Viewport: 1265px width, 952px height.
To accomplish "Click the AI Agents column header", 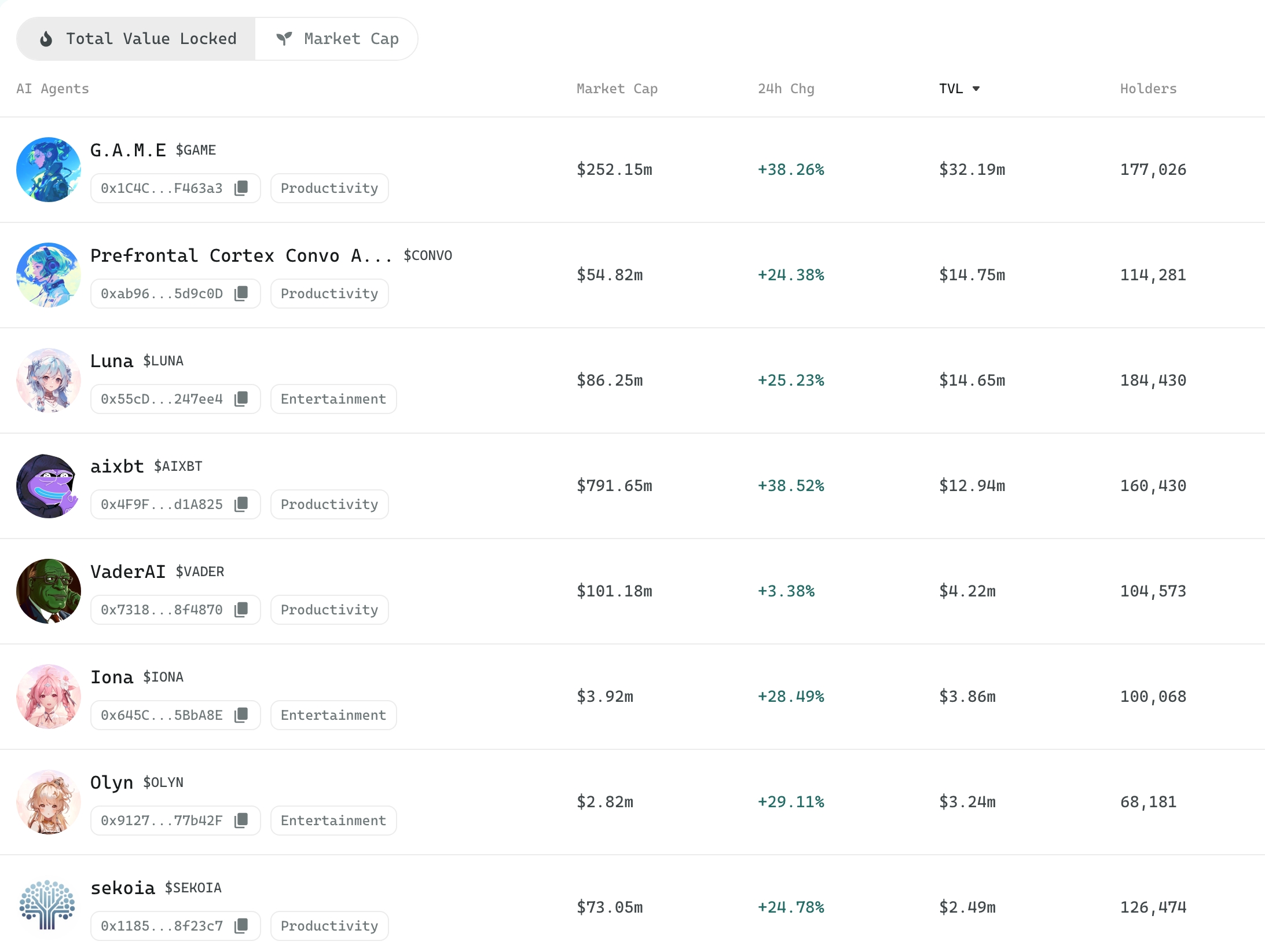I will point(53,89).
